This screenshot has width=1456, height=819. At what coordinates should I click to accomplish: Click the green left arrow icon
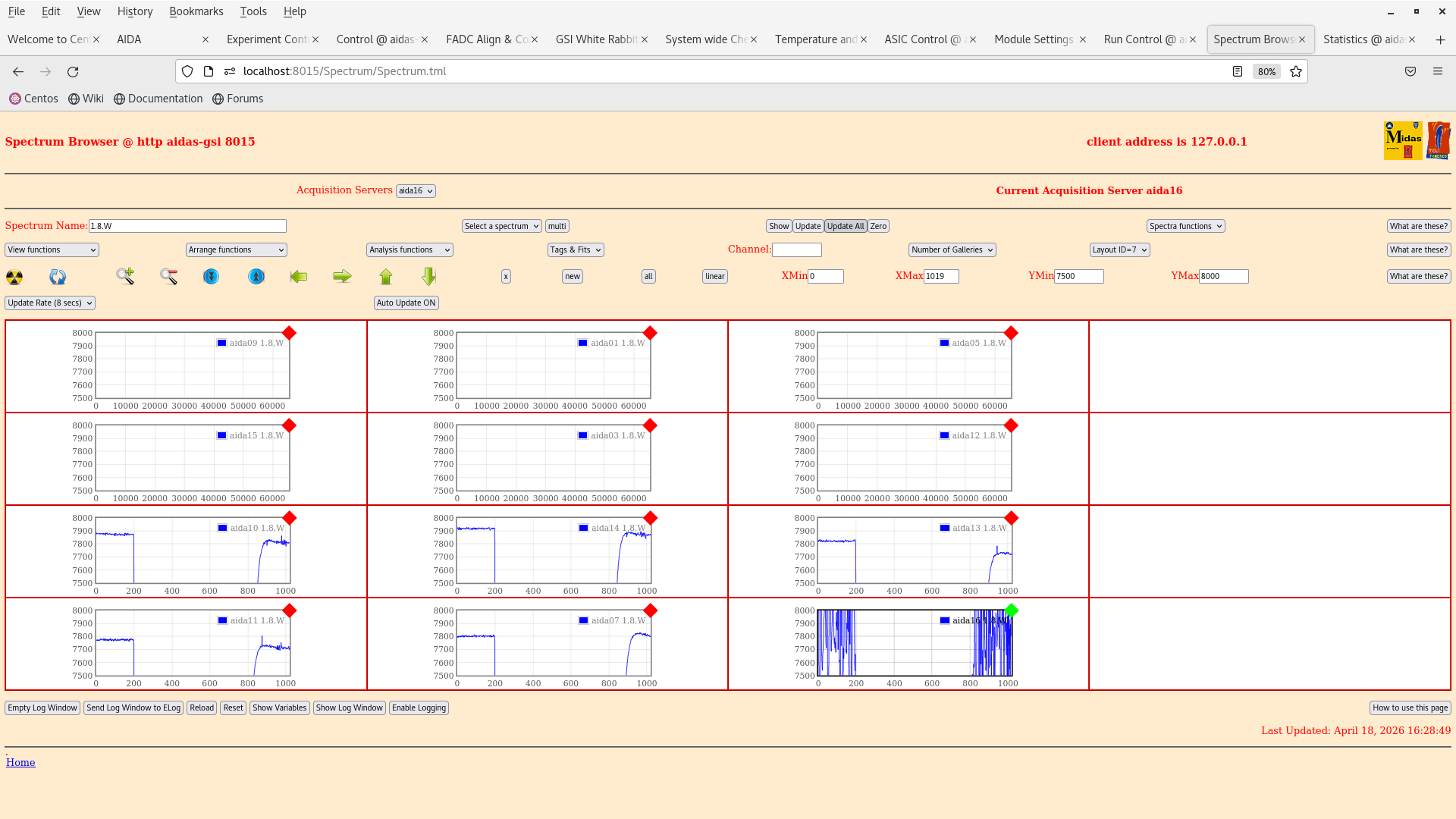coord(298,277)
